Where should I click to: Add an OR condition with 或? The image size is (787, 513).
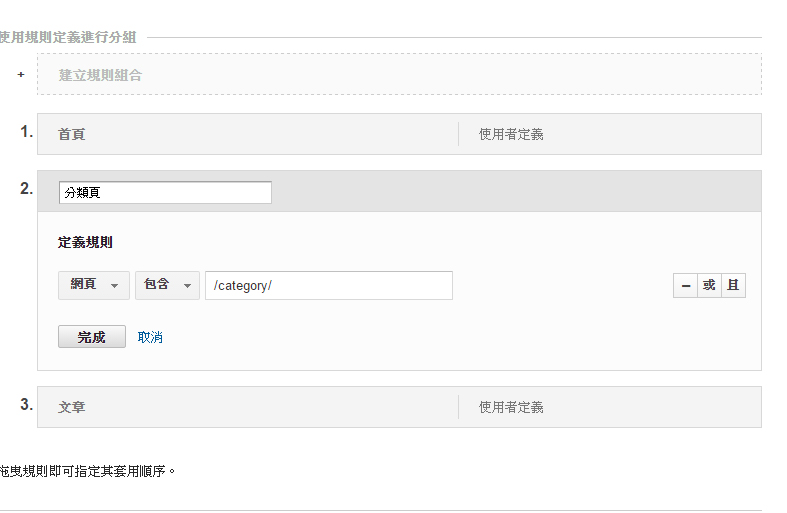[709, 286]
